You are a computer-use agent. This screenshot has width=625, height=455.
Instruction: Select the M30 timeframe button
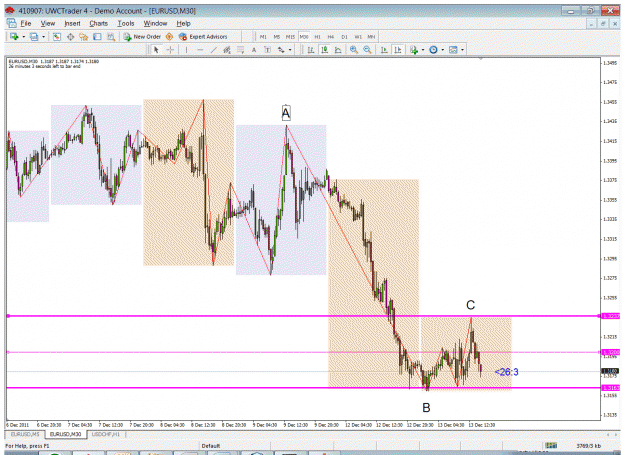click(x=304, y=37)
